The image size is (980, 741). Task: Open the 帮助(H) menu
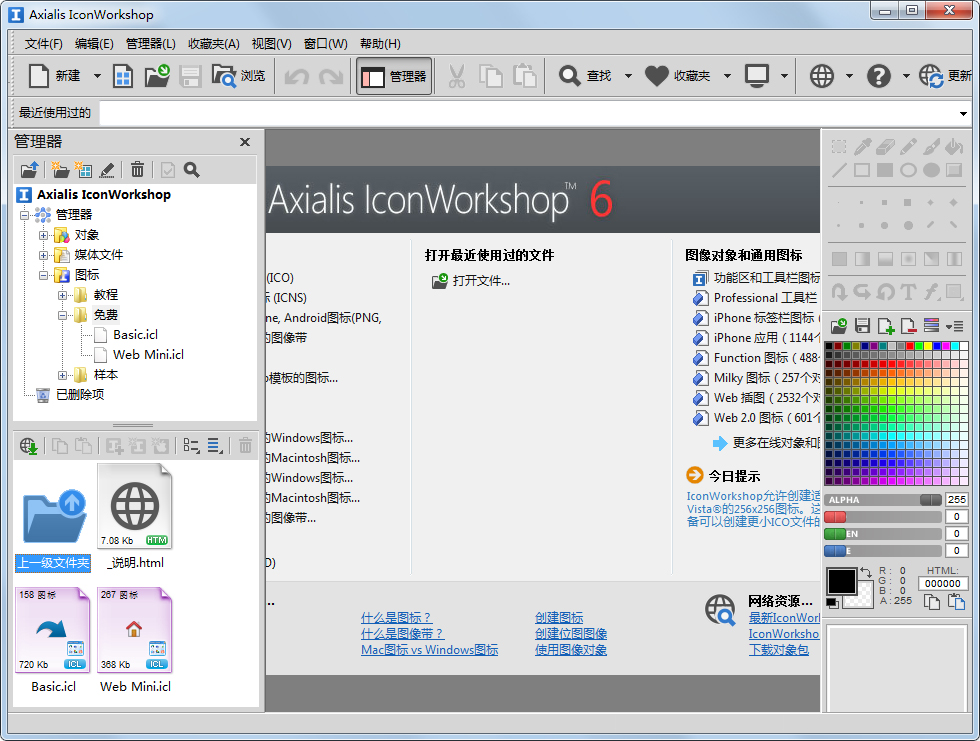tap(380, 44)
